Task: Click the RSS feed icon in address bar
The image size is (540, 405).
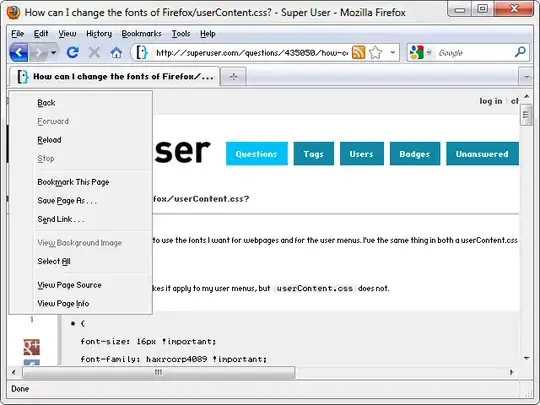Action: point(358,53)
